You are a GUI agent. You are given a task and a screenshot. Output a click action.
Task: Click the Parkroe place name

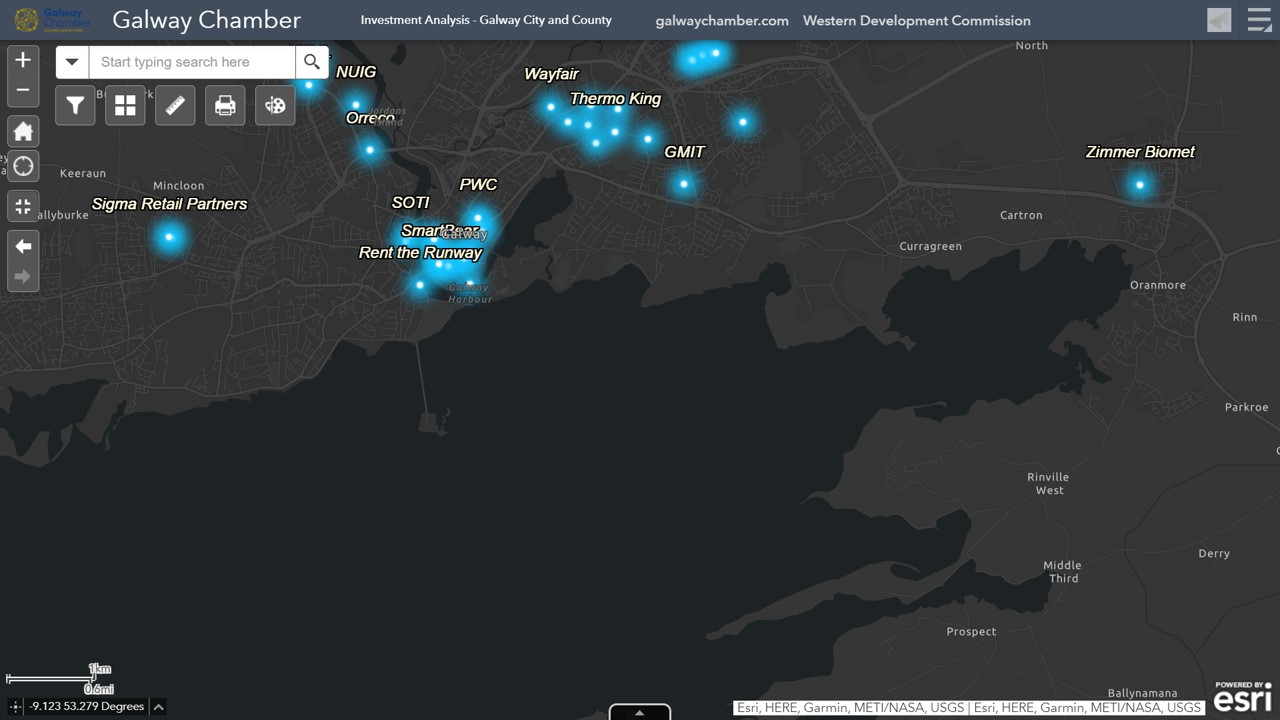1246,407
